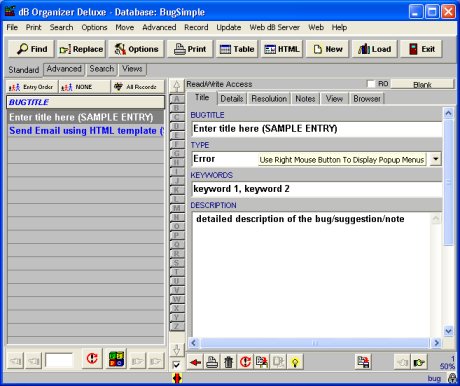This screenshot has height=386, width=460.
Task: Open the Search menu
Action: (x=61, y=27)
